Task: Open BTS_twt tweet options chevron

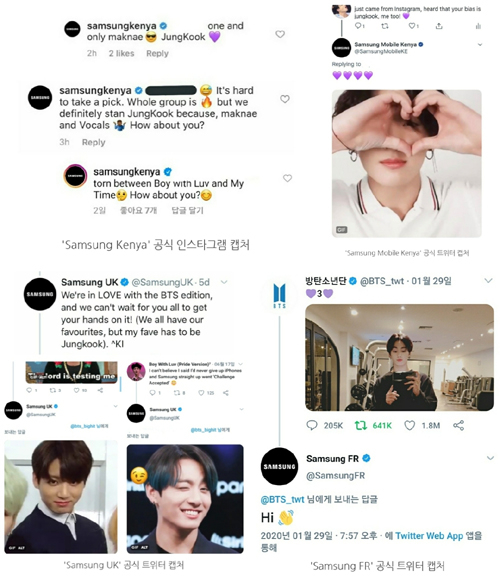Action: click(x=489, y=281)
